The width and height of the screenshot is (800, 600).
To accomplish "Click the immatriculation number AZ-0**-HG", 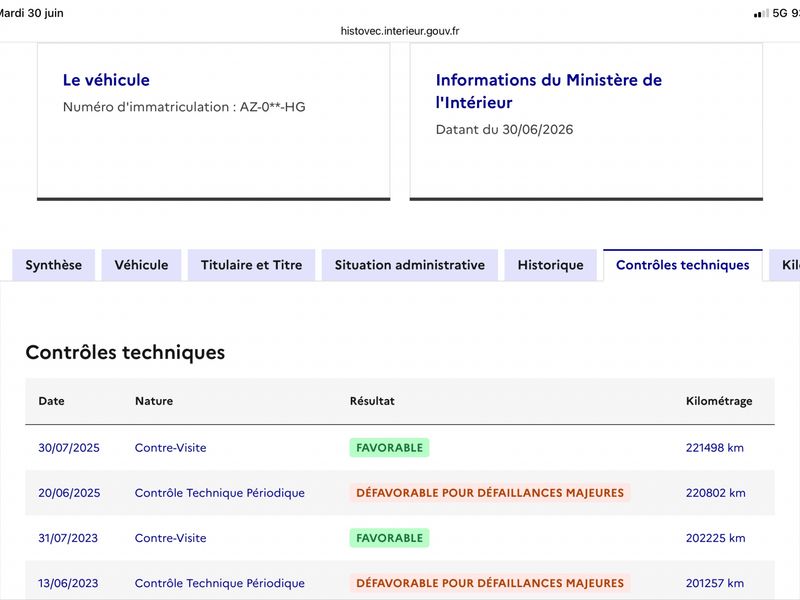I will point(272,107).
